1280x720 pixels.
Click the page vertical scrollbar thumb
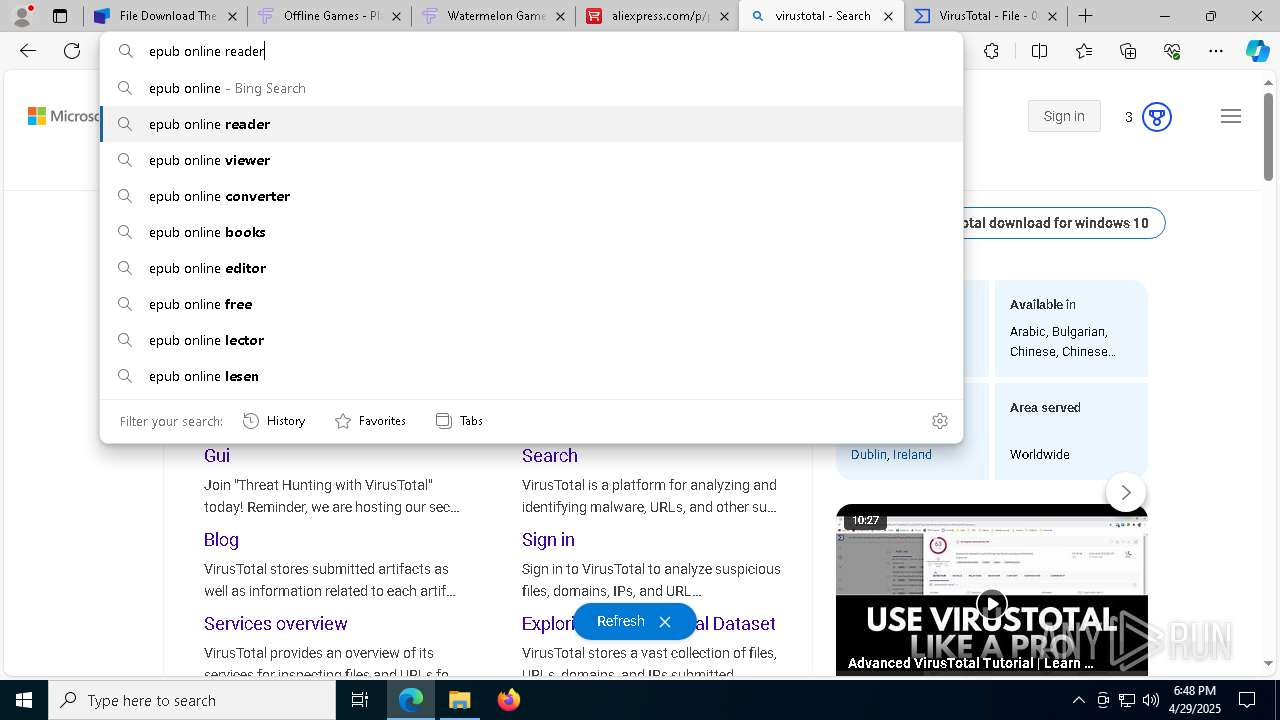1269,136
